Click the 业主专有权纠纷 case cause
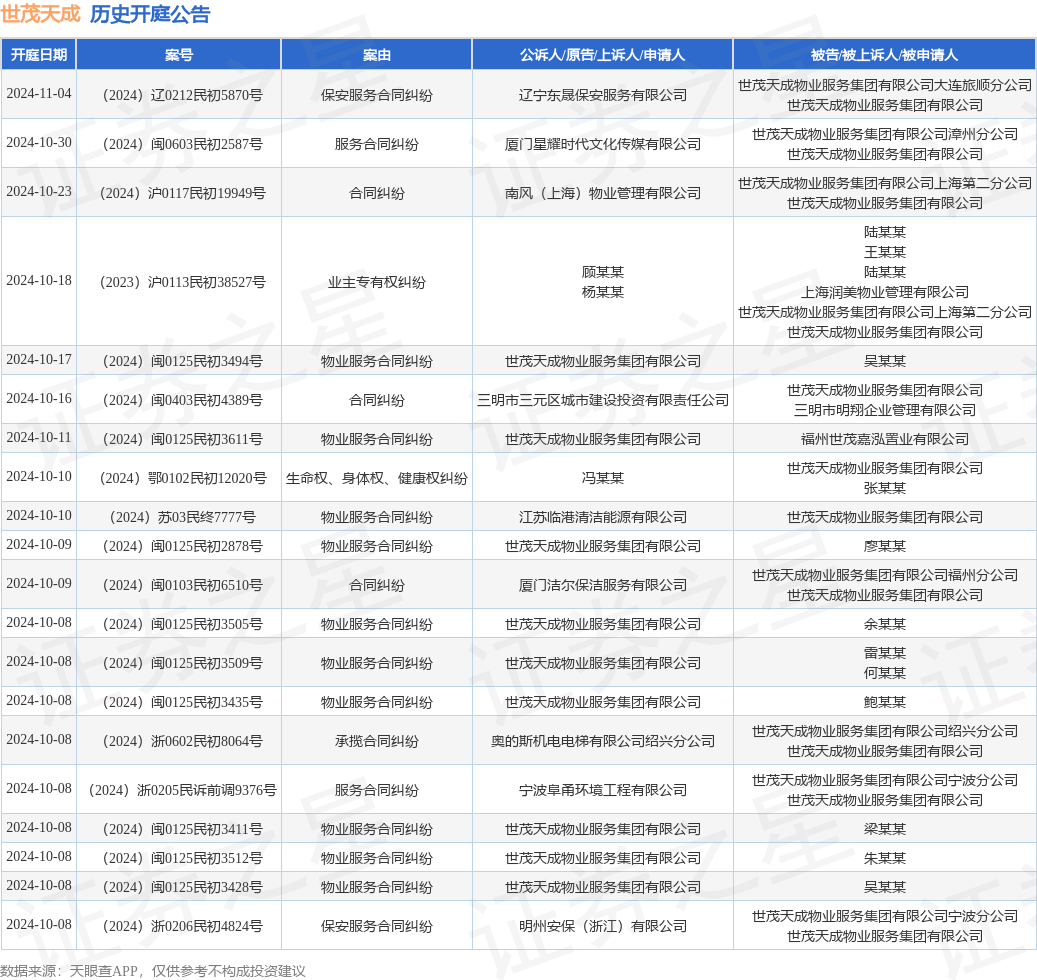The image size is (1037, 980). [377, 282]
